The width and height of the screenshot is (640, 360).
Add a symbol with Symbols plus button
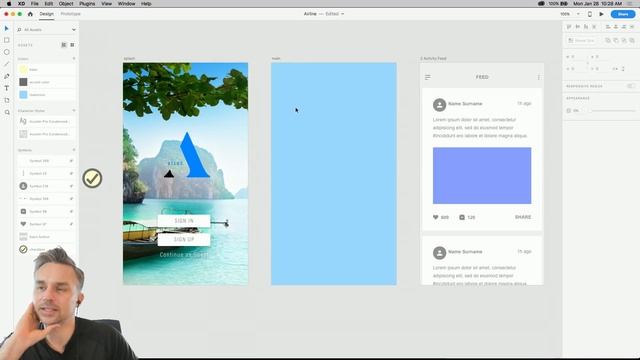74,150
